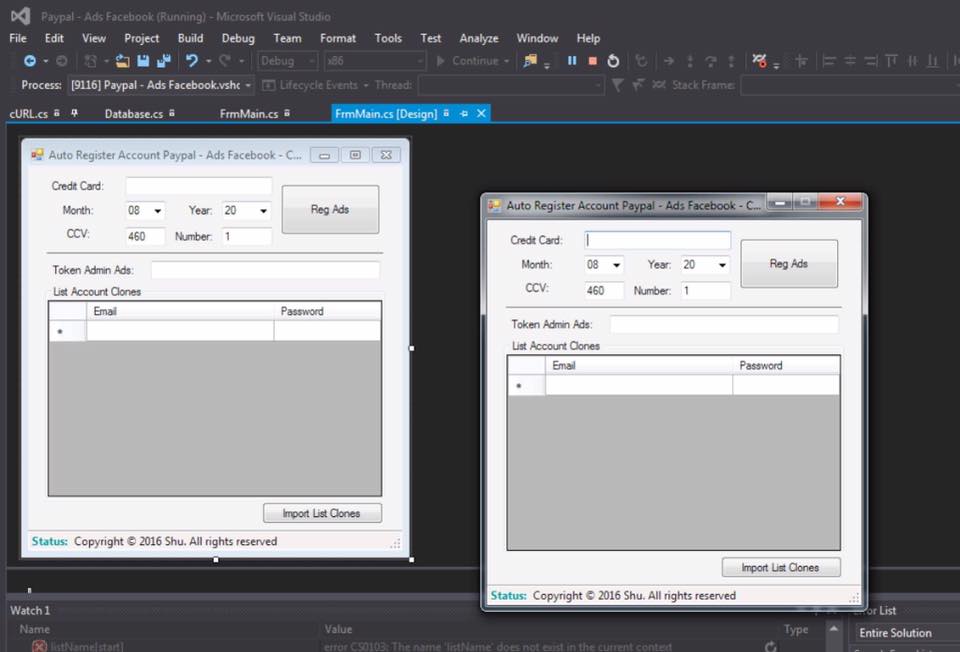Click the Open File folder icon
The image size is (960, 652).
click(x=122, y=61)
